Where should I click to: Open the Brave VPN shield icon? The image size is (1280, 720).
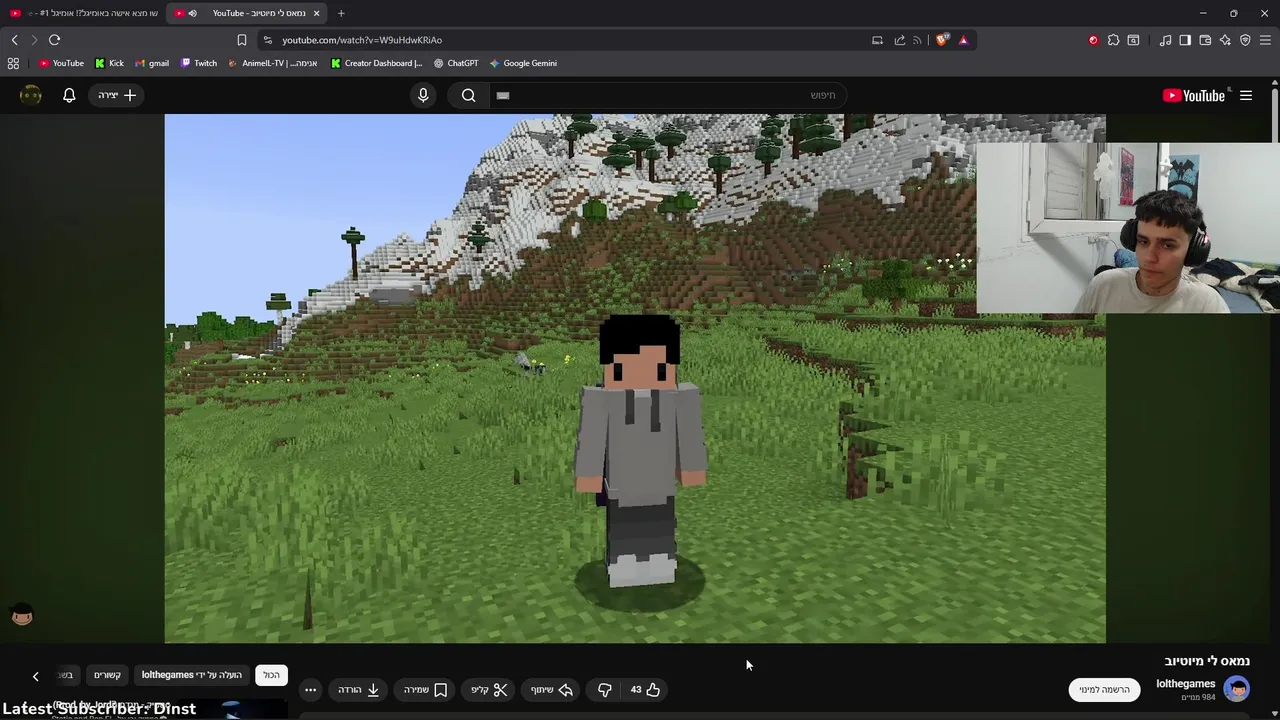tap(1245, 40)
